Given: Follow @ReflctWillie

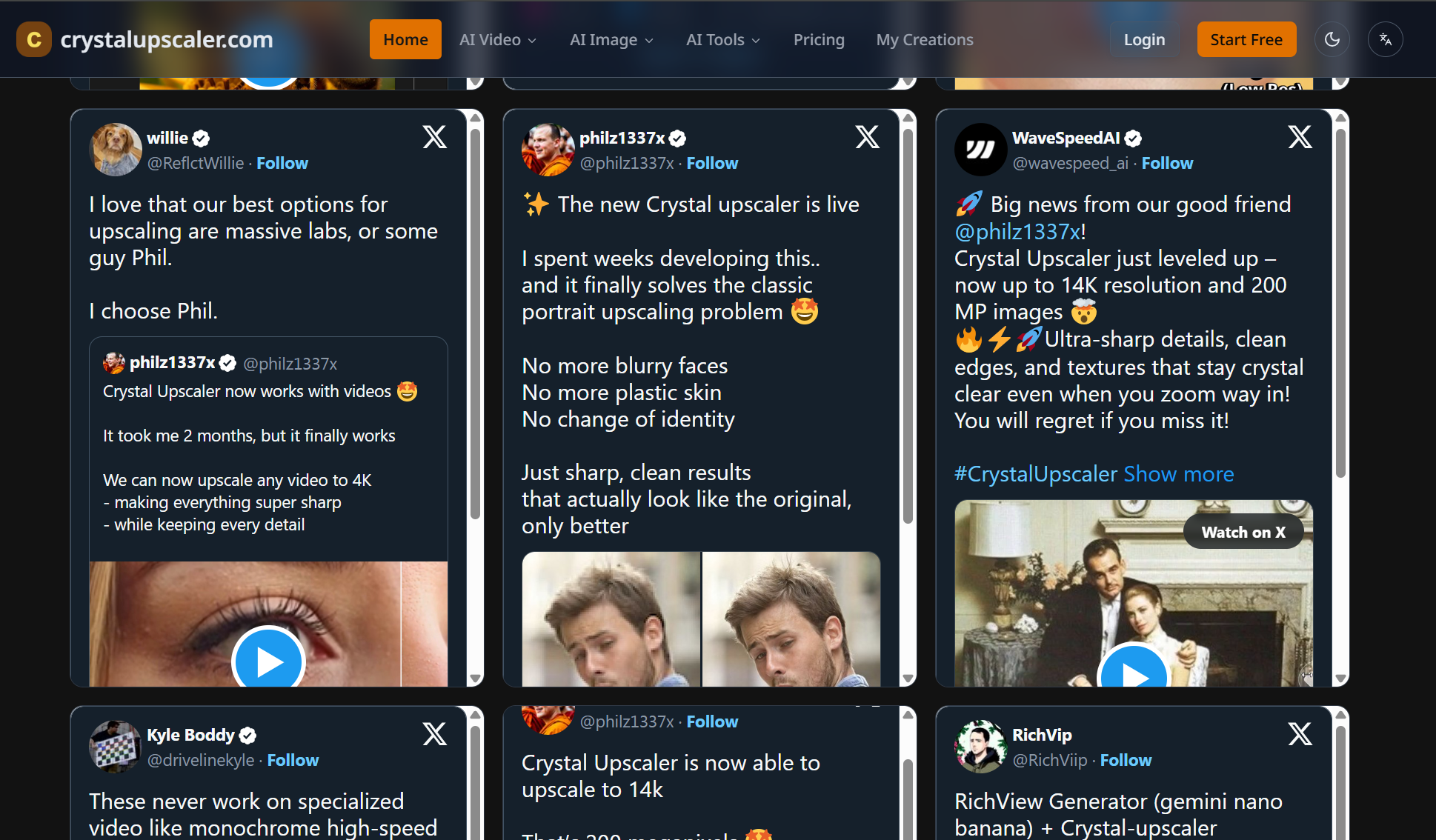Looking at the screenshot, I should tap(282, 163).
